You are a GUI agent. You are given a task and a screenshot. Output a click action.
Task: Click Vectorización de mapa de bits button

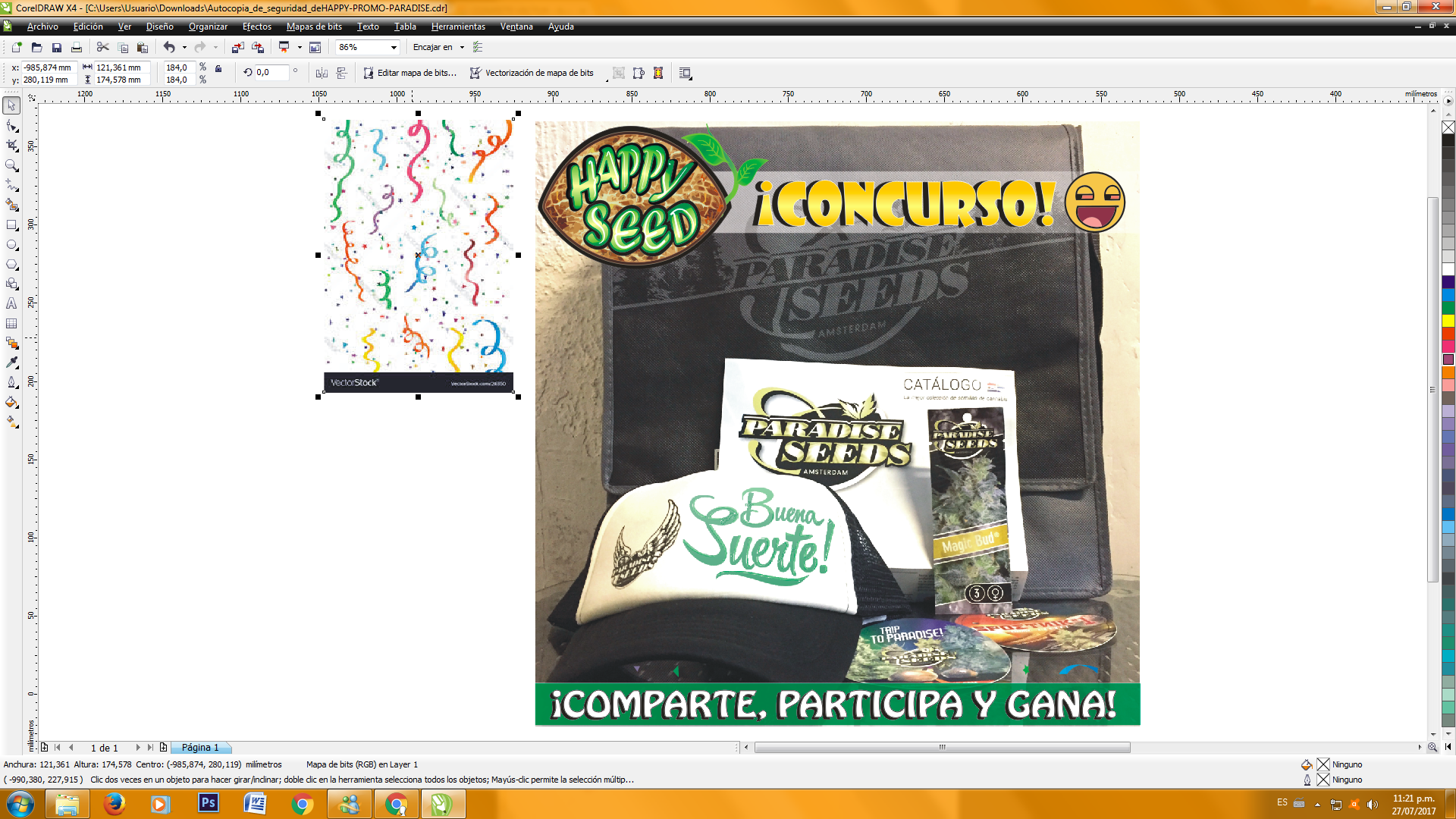[x=532, y=73]
